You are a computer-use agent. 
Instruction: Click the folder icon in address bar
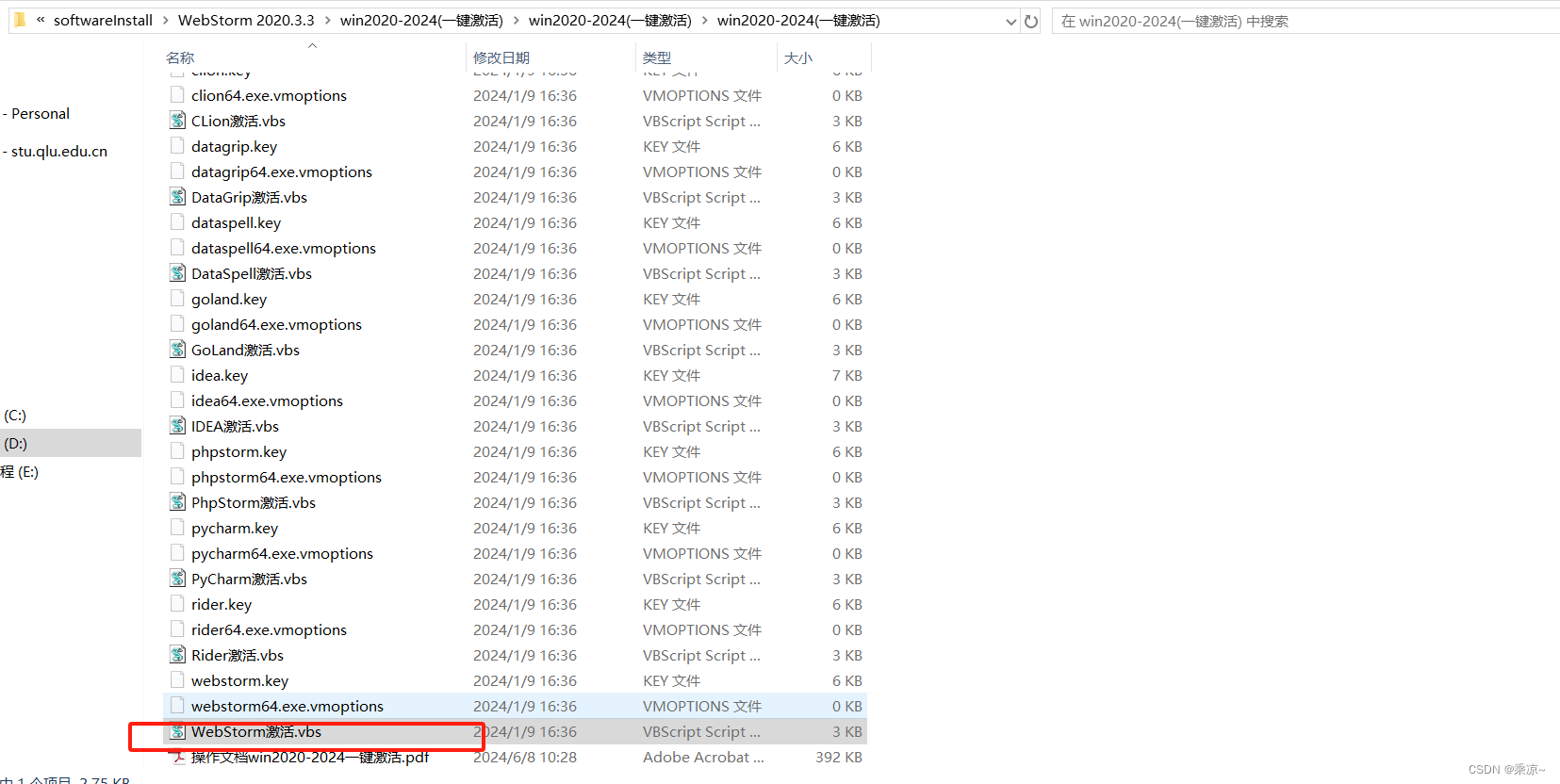click(20, 20)
